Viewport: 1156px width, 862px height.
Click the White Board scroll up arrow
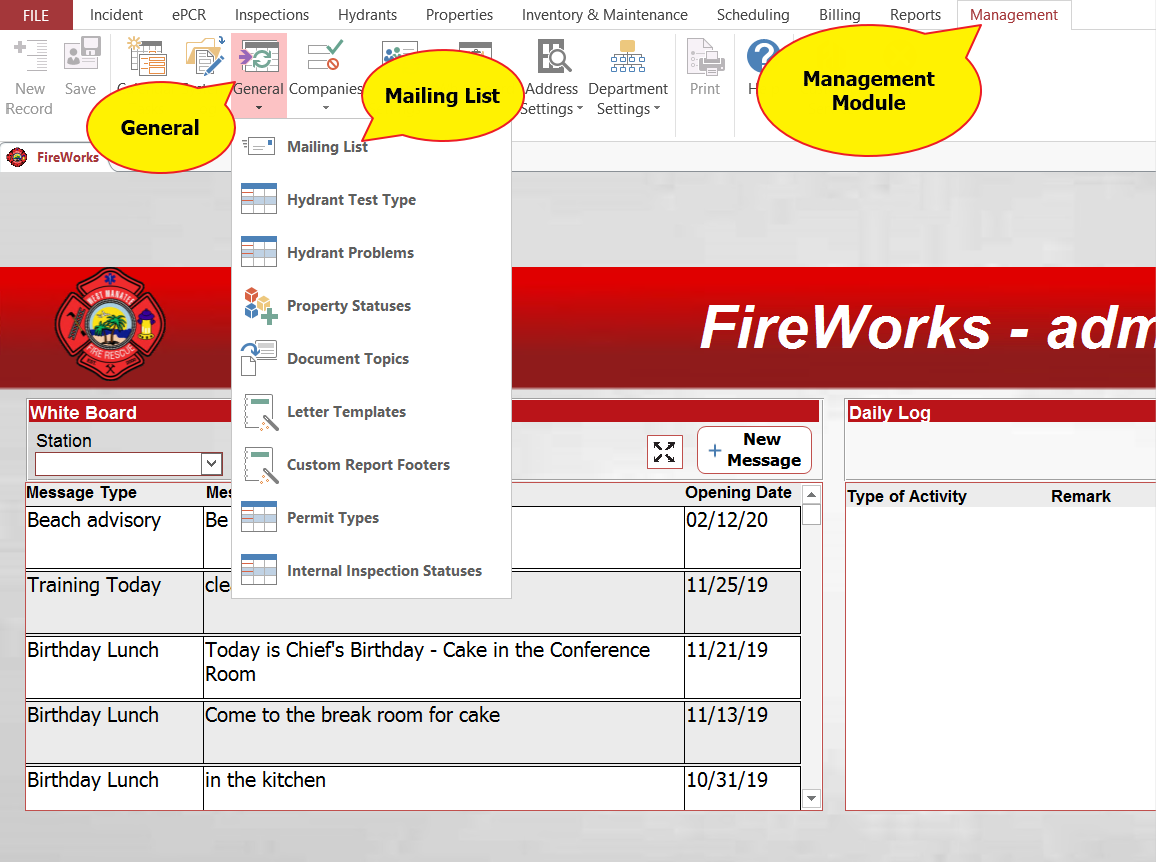pos(811,494)
